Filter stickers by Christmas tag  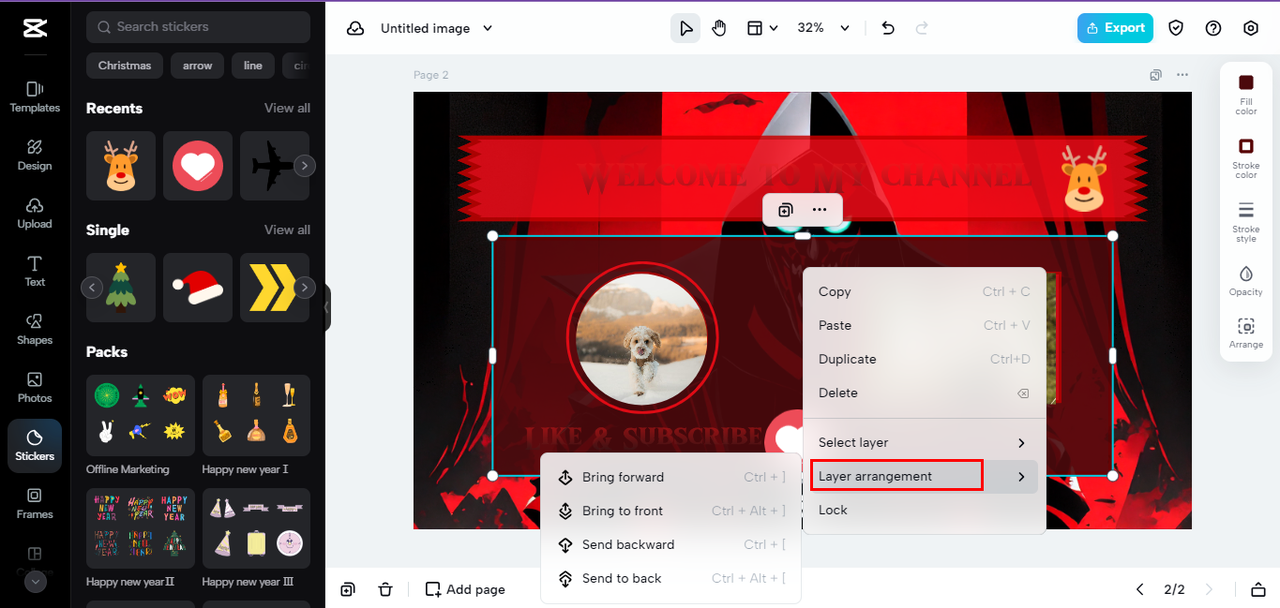coord(125,66)
